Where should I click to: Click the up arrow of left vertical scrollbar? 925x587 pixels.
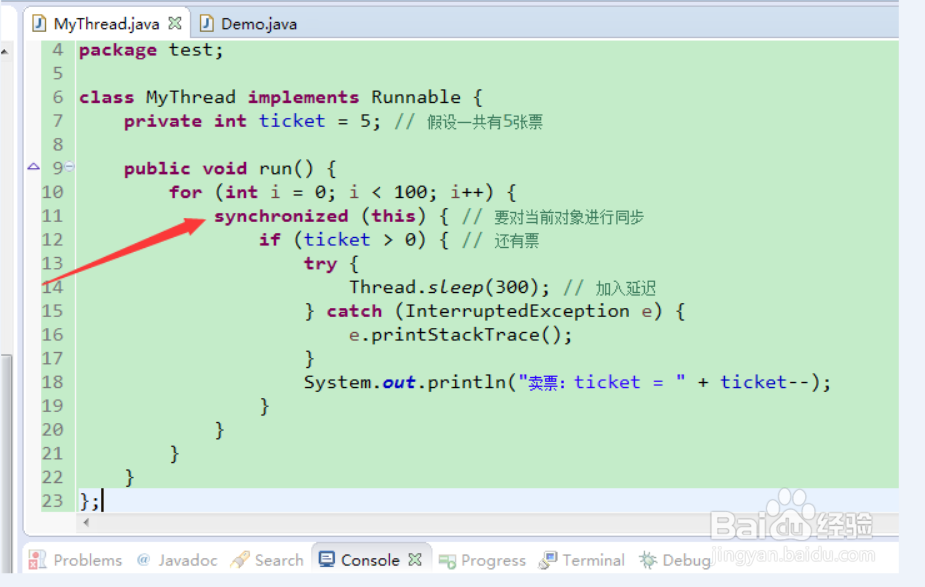pos(5,52)
